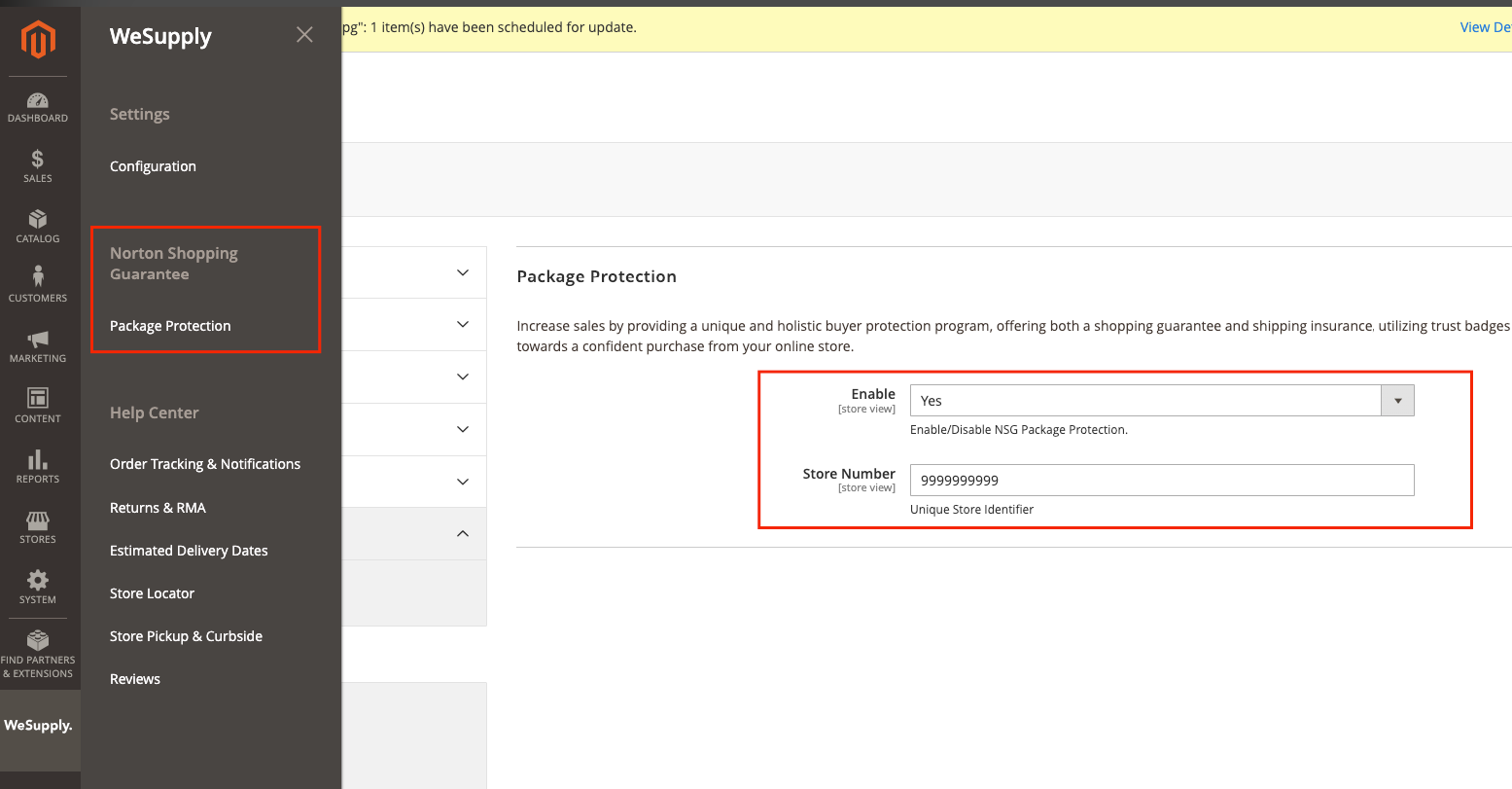
Task: Close the WeSupply flyout menu
Action: (x=304, y=35)
